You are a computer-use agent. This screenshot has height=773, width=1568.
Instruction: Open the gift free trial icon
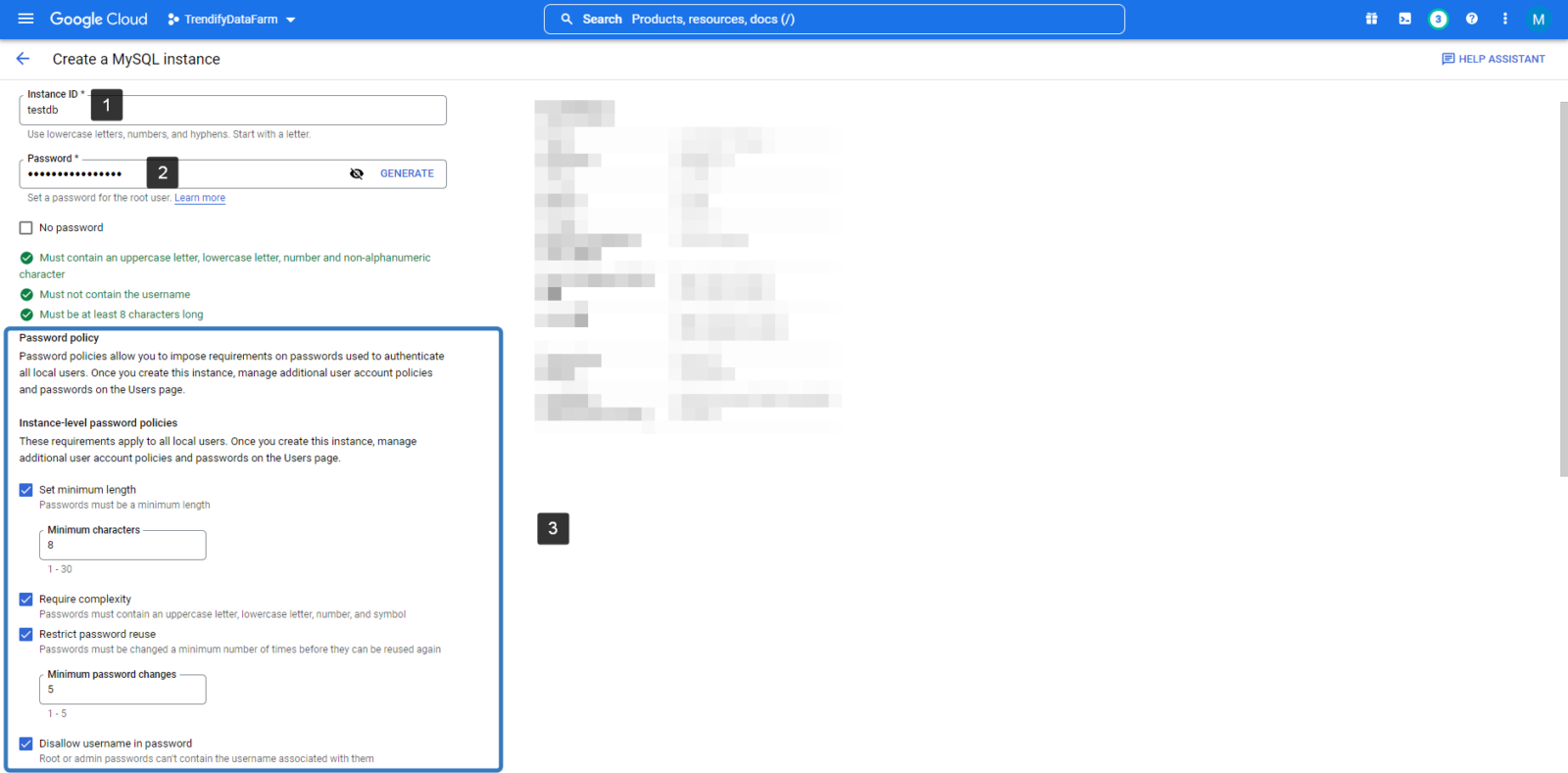1372,19
